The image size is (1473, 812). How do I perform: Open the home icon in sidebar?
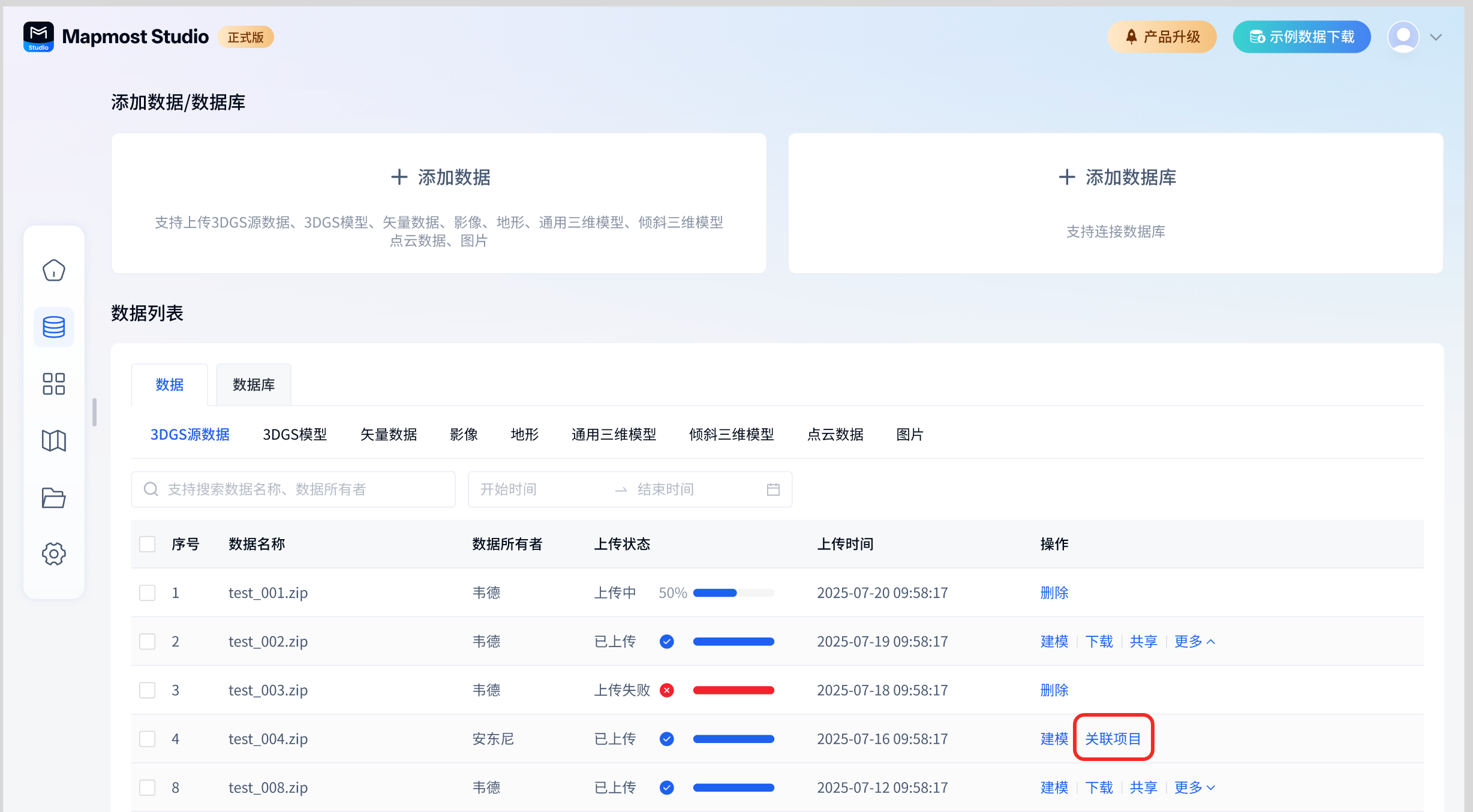point(53,270)
